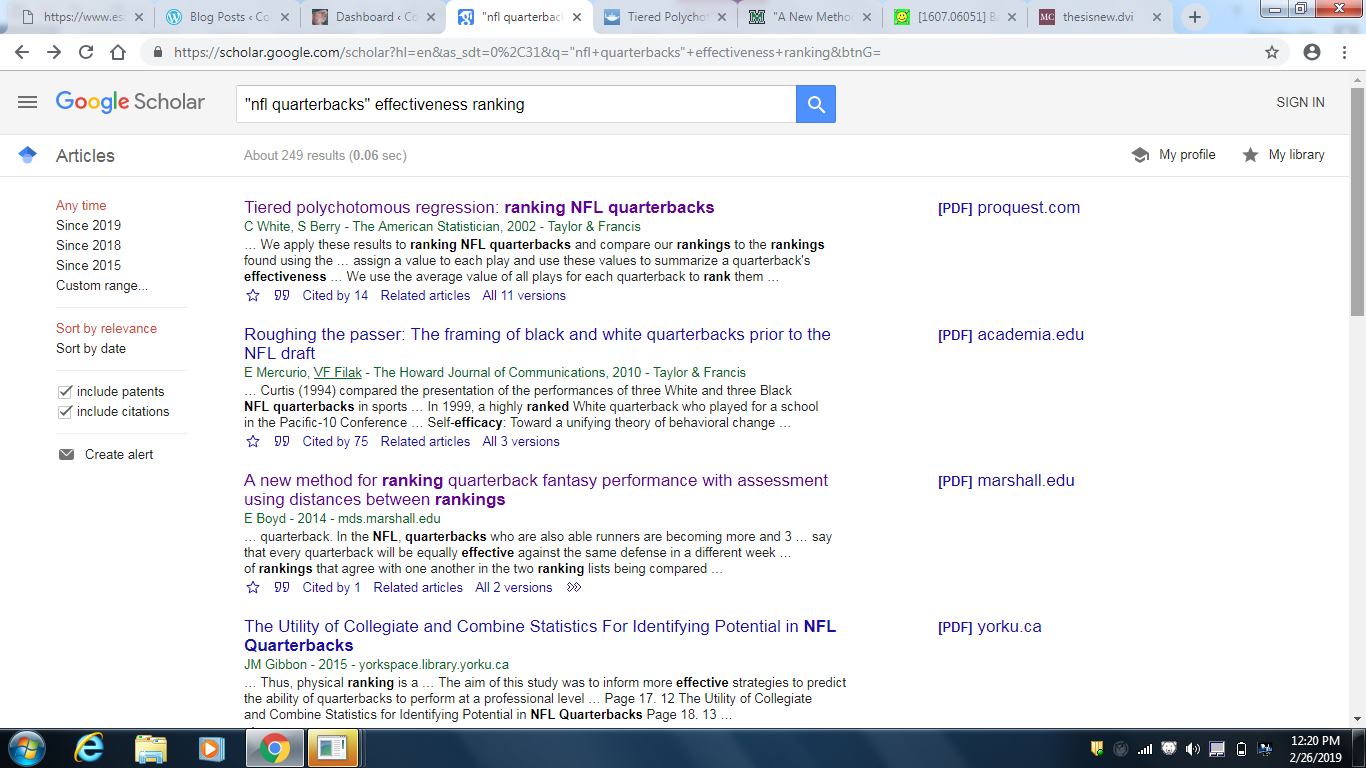Screen dimensions: 1366x768
Task: Uncheck the include citations checkbox
Action: (65, 412)
